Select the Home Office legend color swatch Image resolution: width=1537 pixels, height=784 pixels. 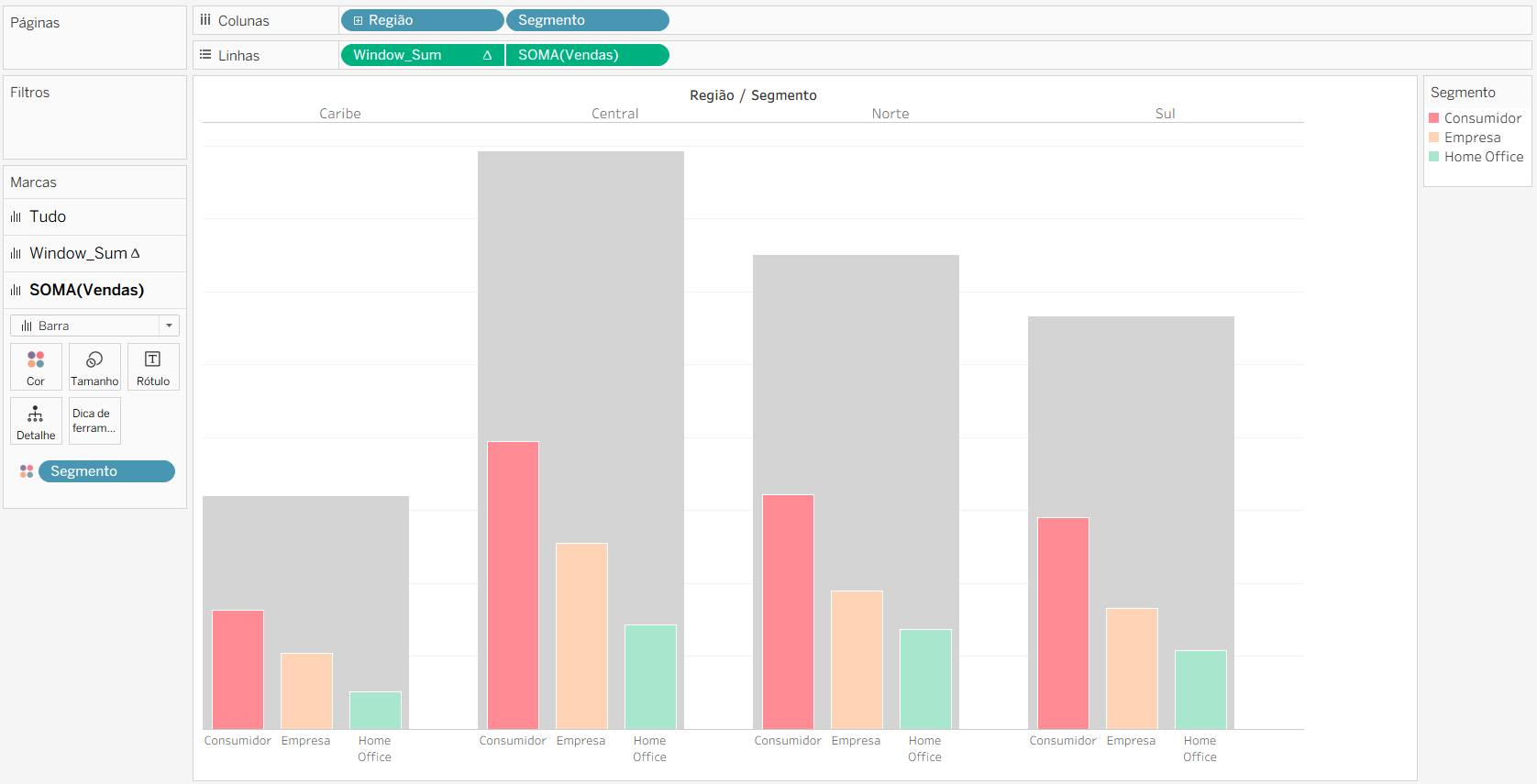pyautogui.click(x=1434, y=157)
